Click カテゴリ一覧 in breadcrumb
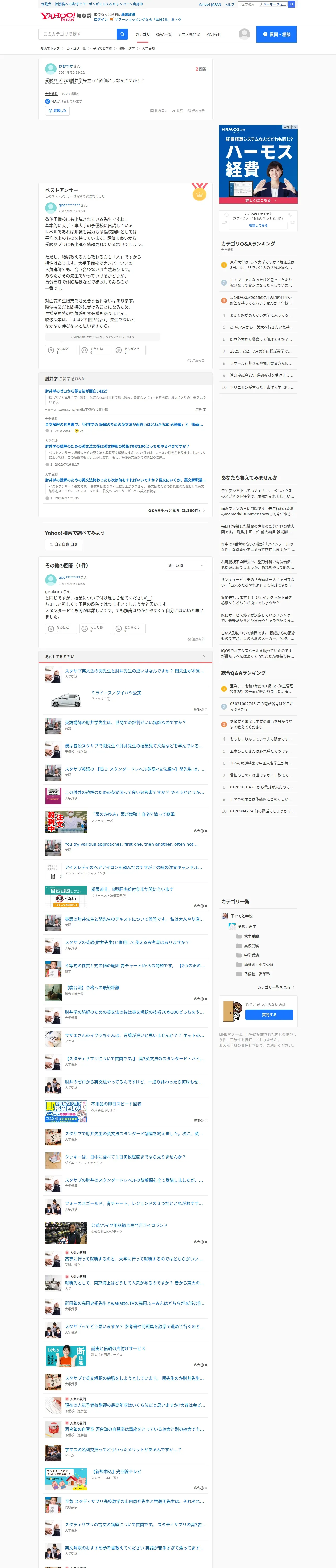This screenshot has width=336, height=1568. click(x=76, y=48)
